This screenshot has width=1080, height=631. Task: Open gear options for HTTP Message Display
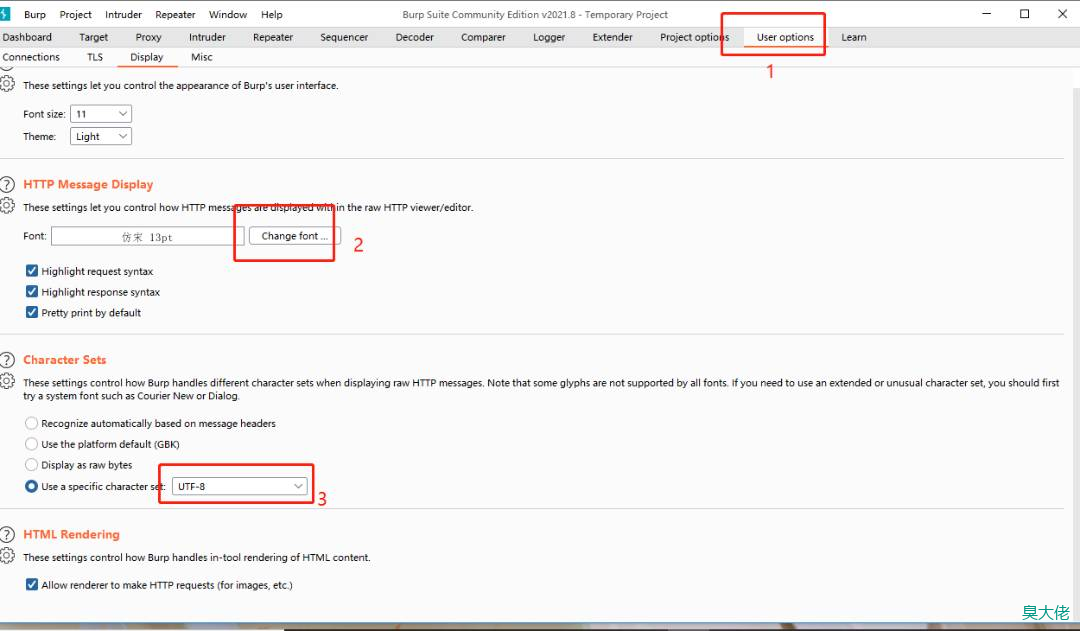(7, 205)
